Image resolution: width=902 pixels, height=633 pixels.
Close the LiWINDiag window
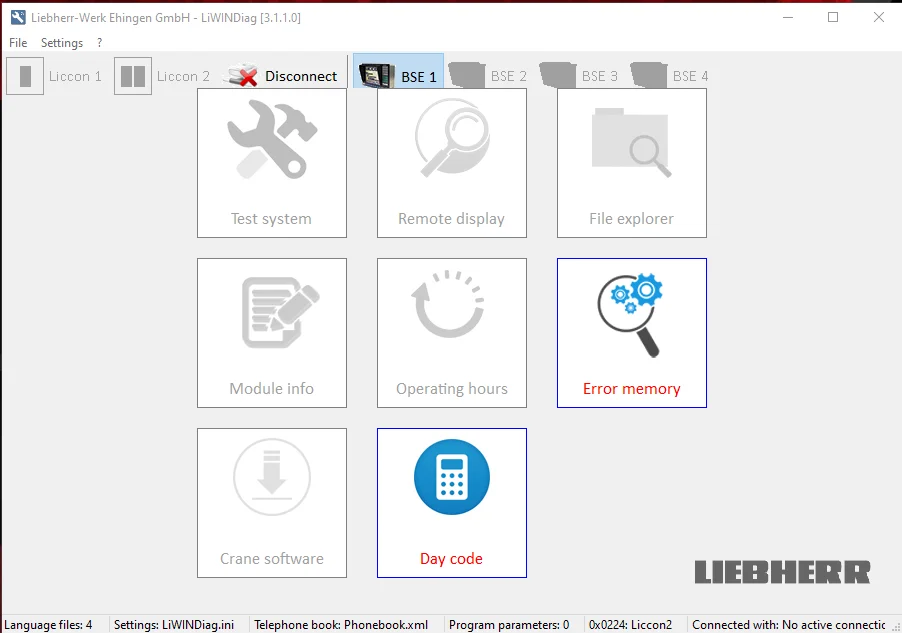pyautogui.click(x=878, y=17)
